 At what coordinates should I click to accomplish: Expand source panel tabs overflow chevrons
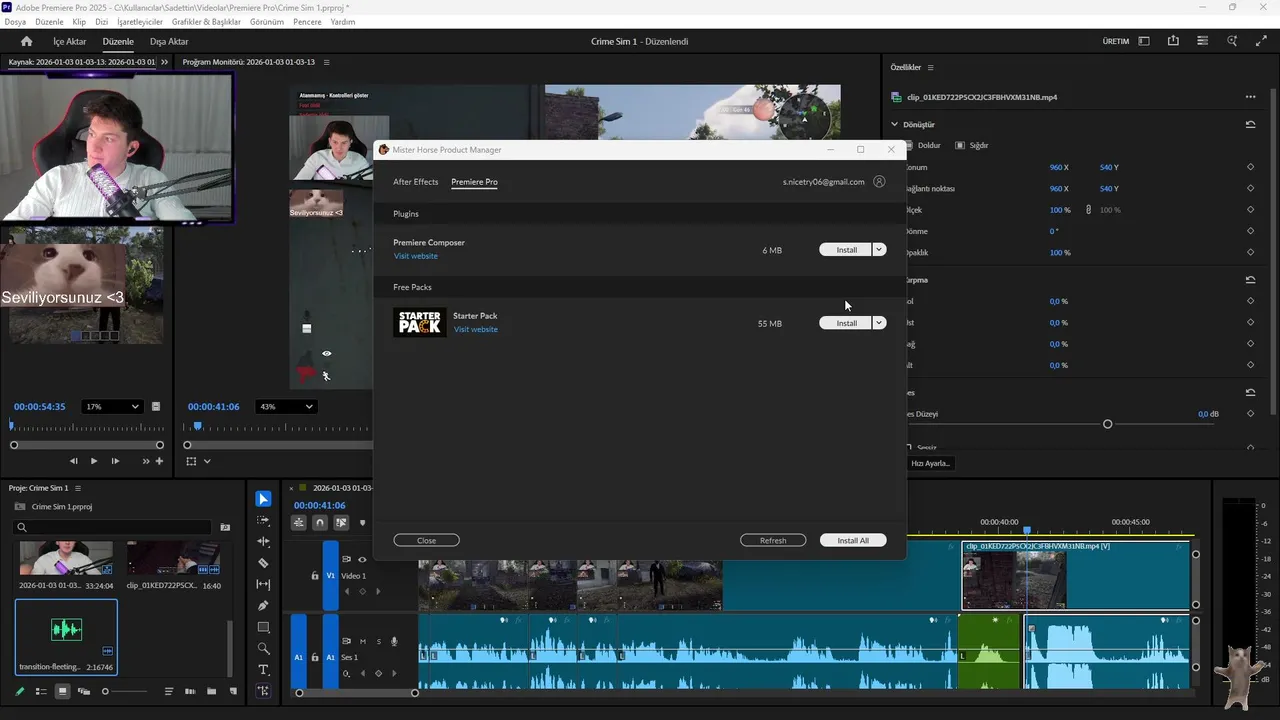[x=164, y=62]
